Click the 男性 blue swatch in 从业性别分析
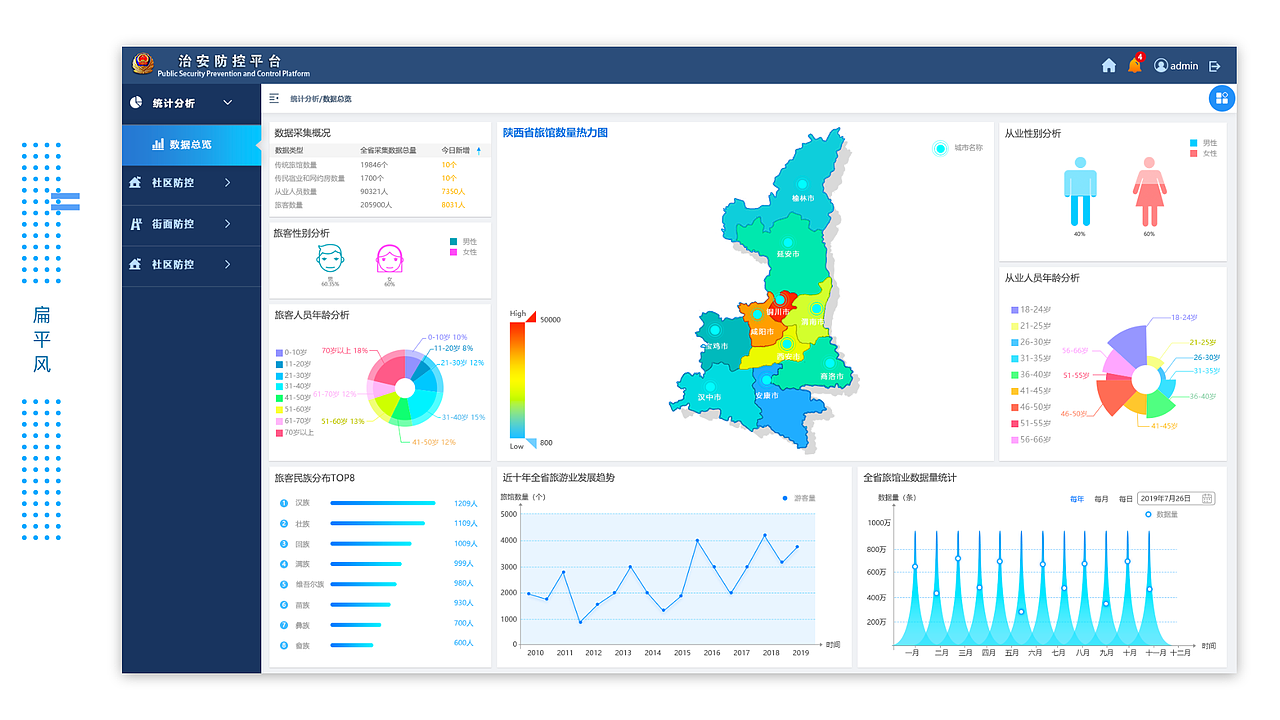Screen dimensions: 1280x720 [x=1194, y=144]
